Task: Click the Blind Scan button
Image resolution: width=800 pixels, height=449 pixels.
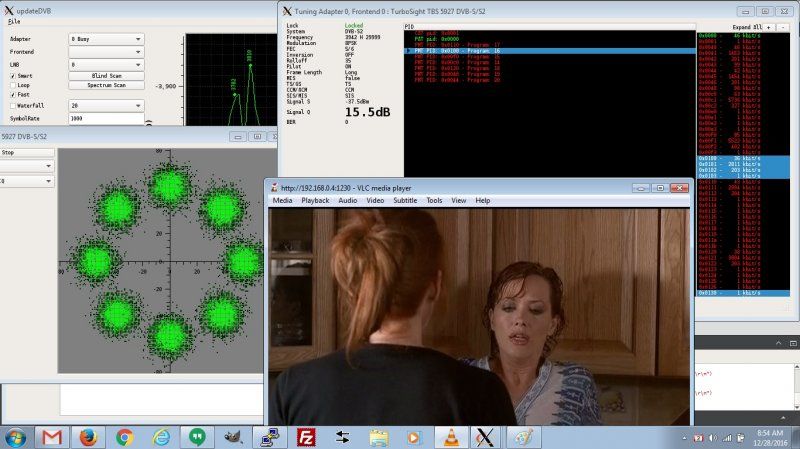Action: coord(106,76)
